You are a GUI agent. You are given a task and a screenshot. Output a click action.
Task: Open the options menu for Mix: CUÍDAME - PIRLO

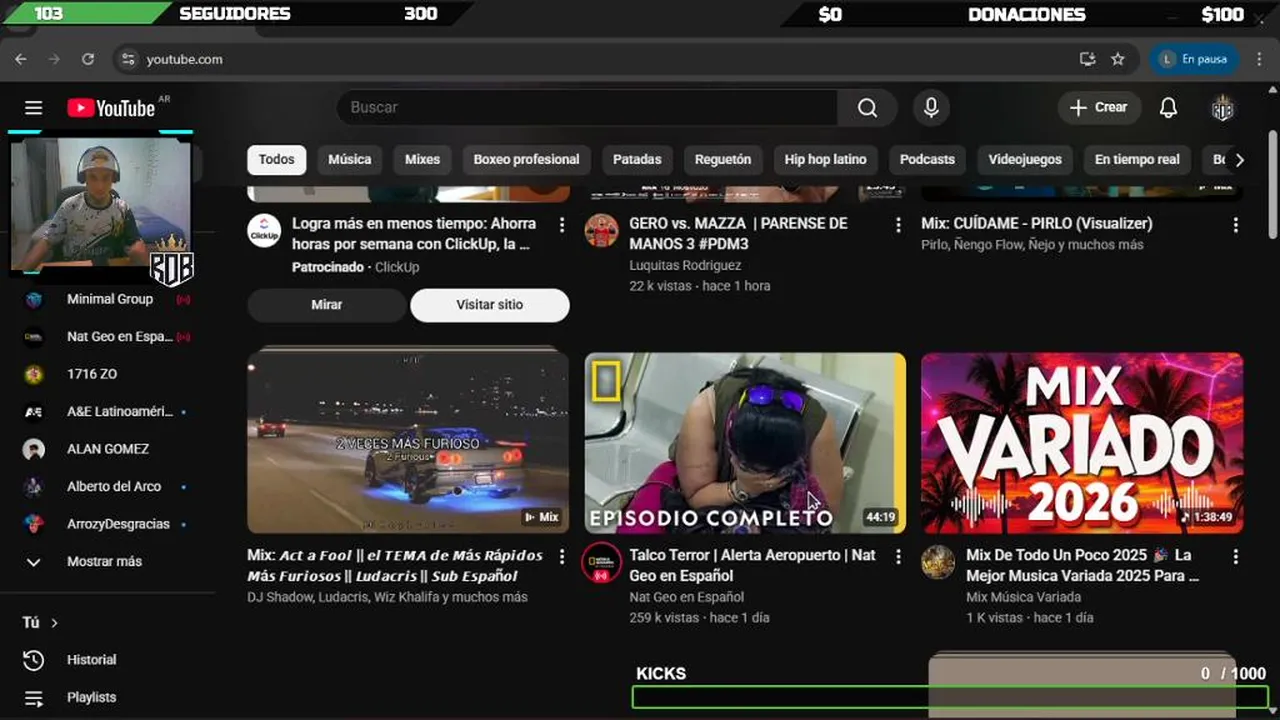click(x=1236, y=225)
